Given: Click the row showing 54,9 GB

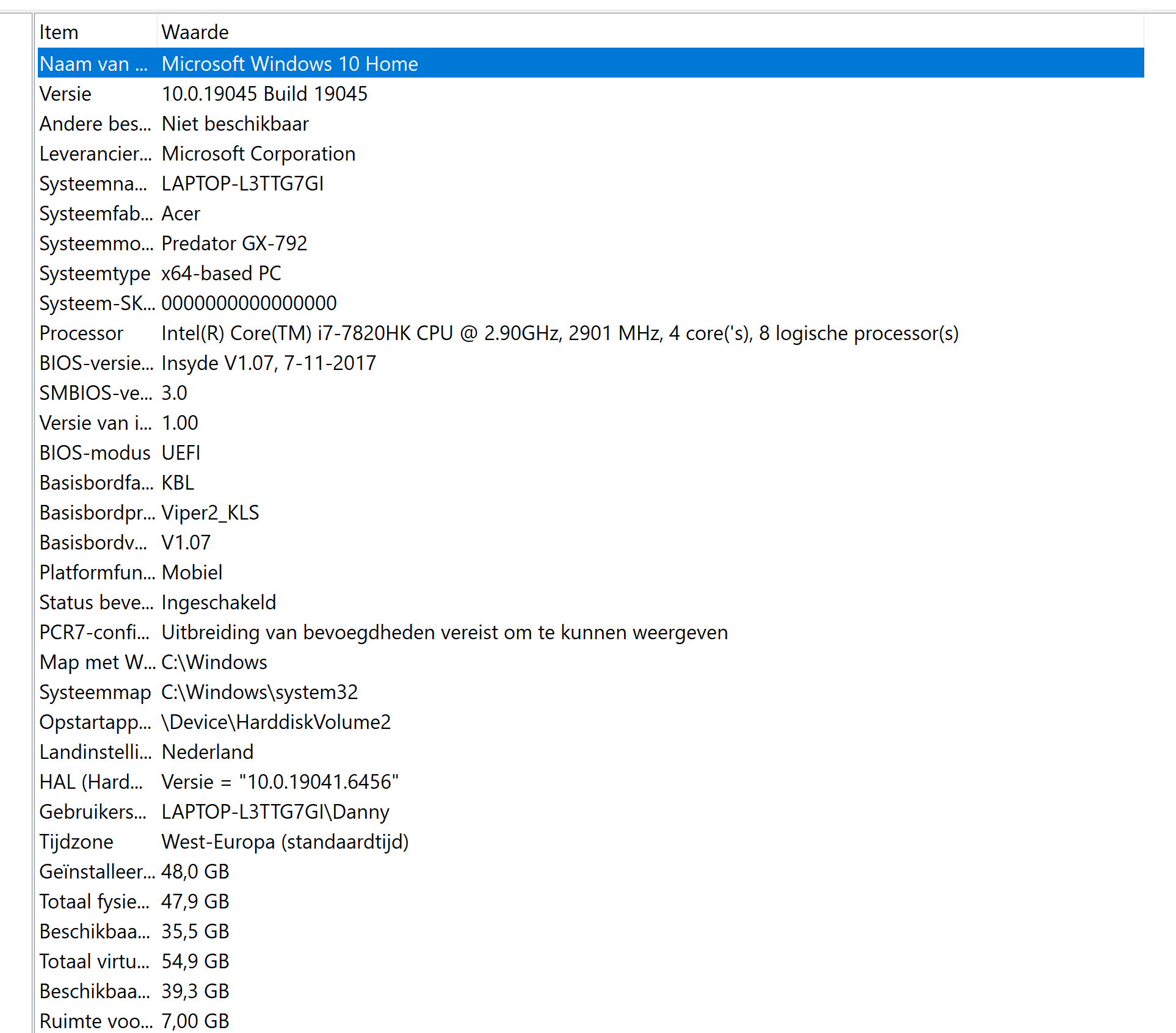Looking at the screenshot, I should [590, 961].
